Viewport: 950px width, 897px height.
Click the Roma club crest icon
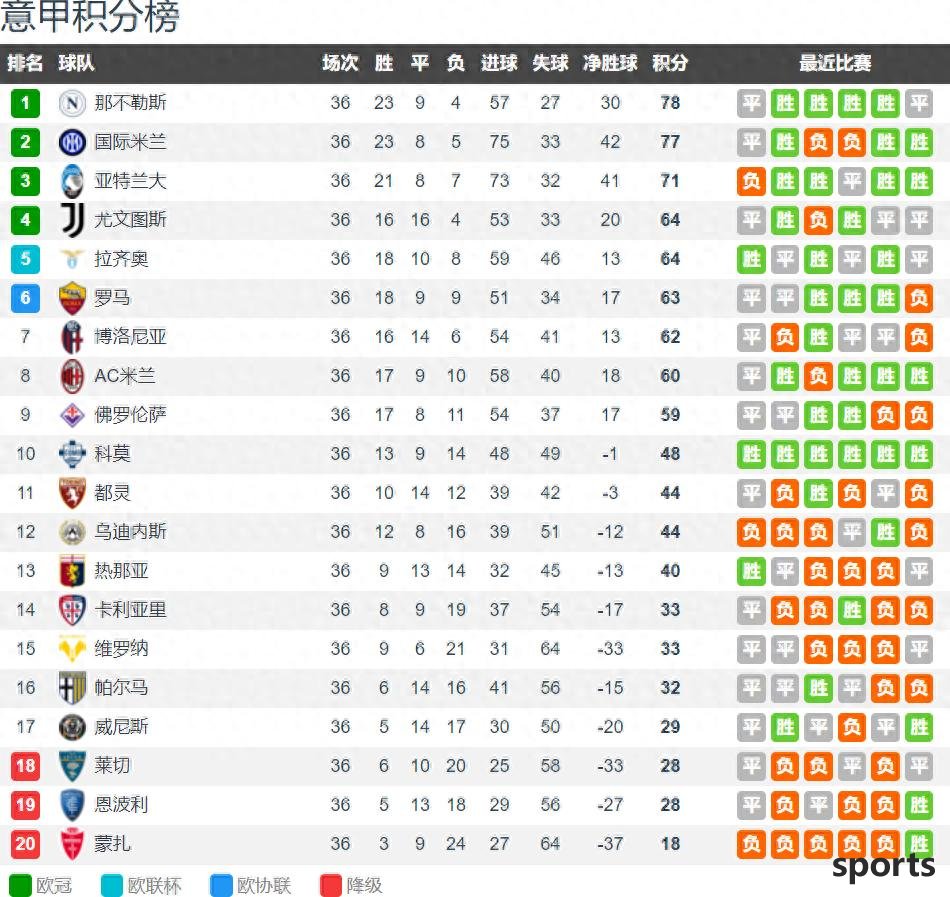72,298
